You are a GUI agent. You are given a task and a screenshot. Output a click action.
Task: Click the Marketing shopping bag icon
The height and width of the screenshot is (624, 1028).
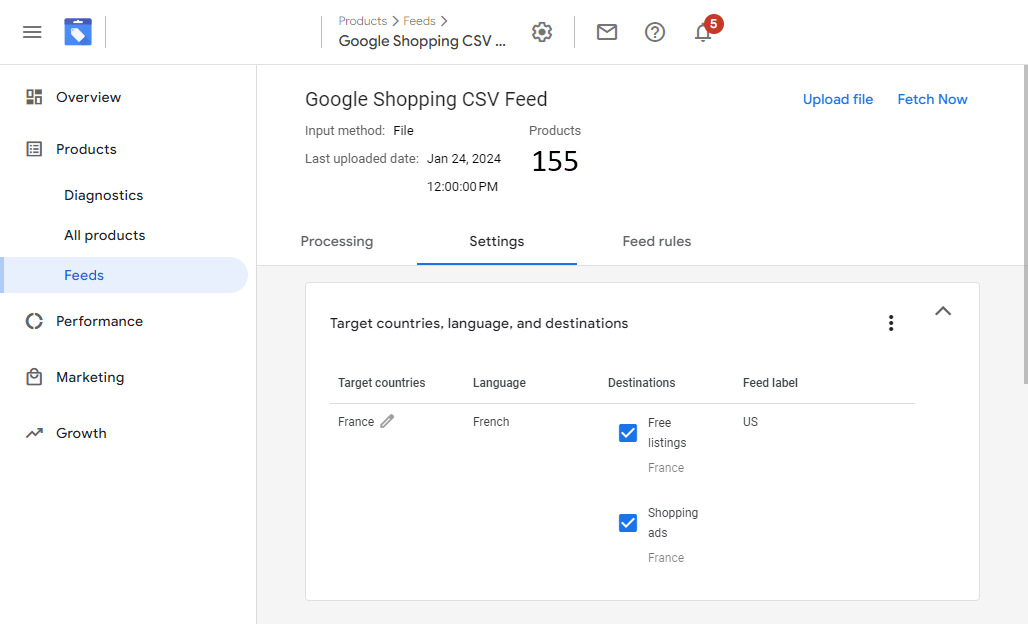coord(34,377)
